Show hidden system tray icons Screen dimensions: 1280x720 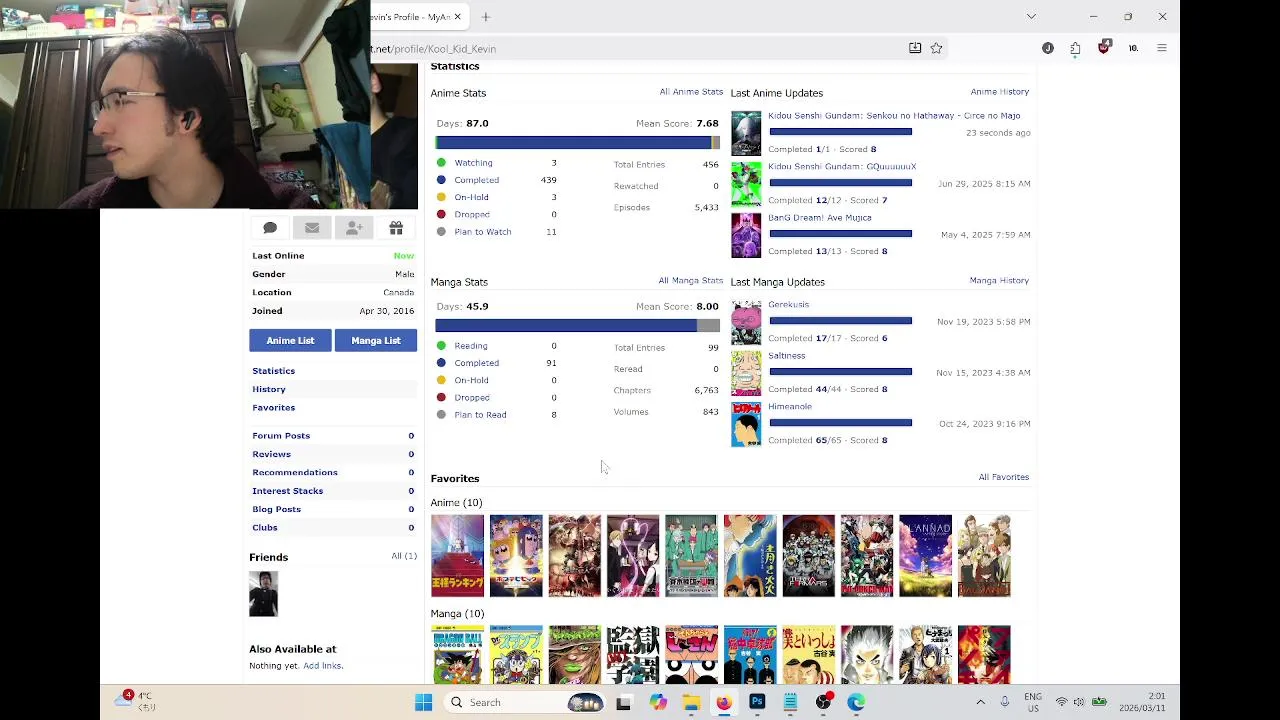coord(980,702)
